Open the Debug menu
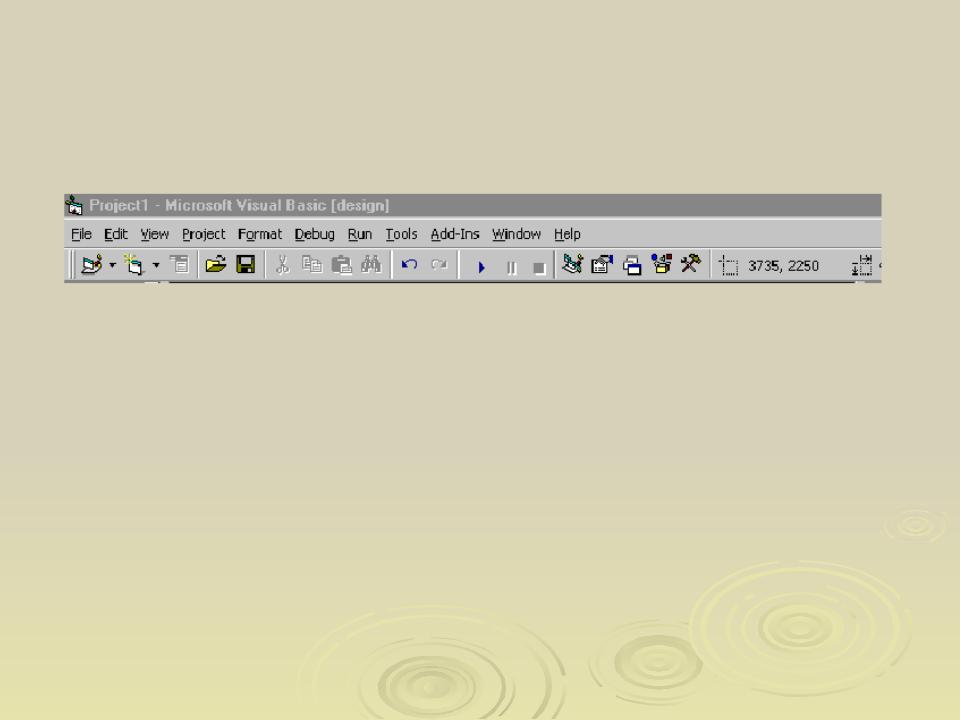Viewport: 960px width, 720px height. pyautogui.click(x=314, y=234)
